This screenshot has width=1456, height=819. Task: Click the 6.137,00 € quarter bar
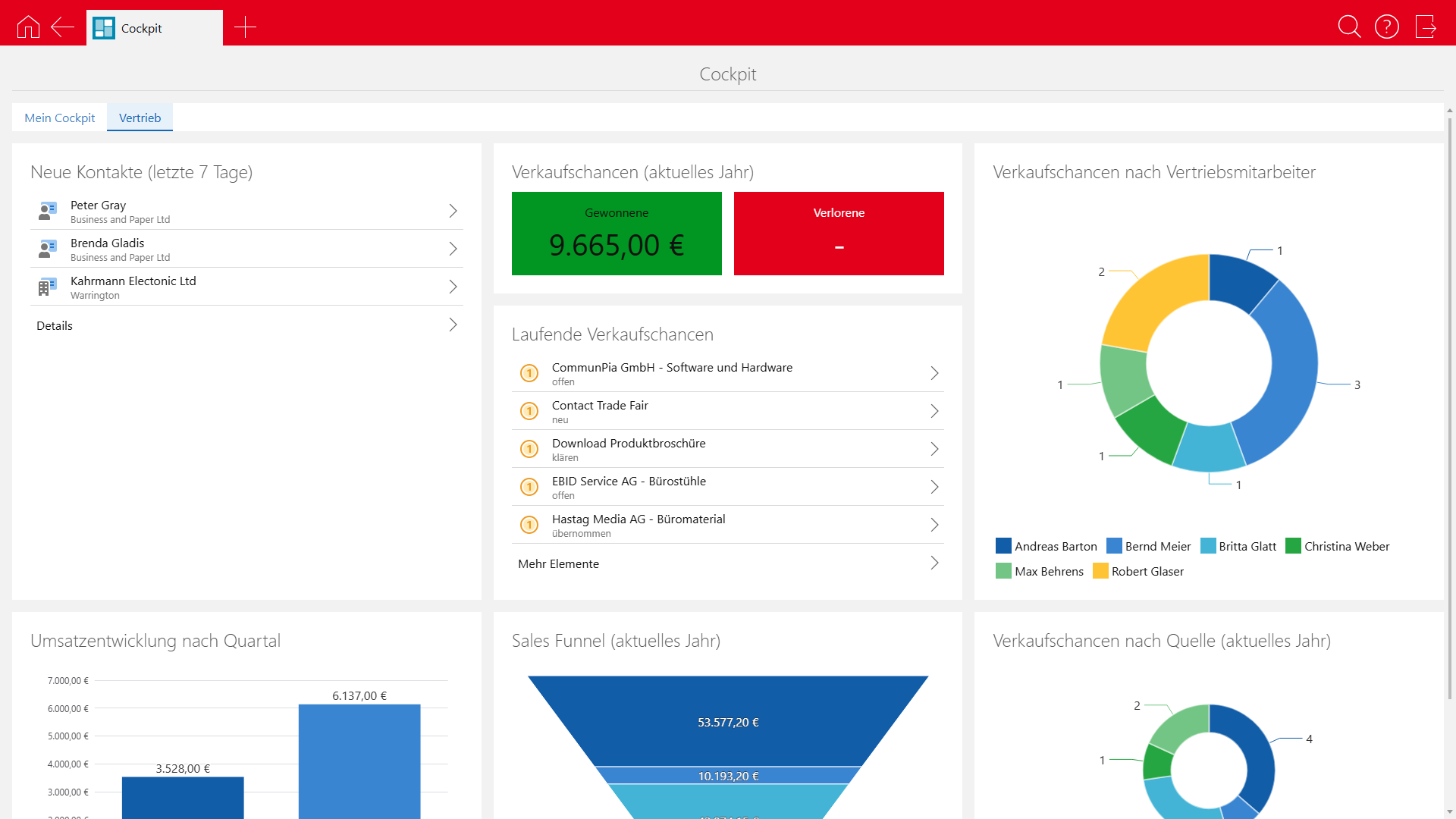(x=359, y=761)
